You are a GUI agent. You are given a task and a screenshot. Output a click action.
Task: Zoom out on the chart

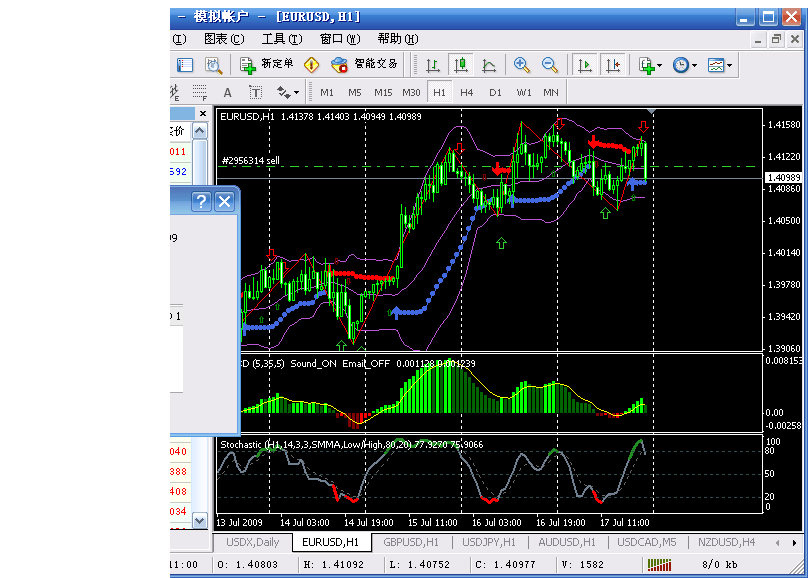[x=549, y=65]
